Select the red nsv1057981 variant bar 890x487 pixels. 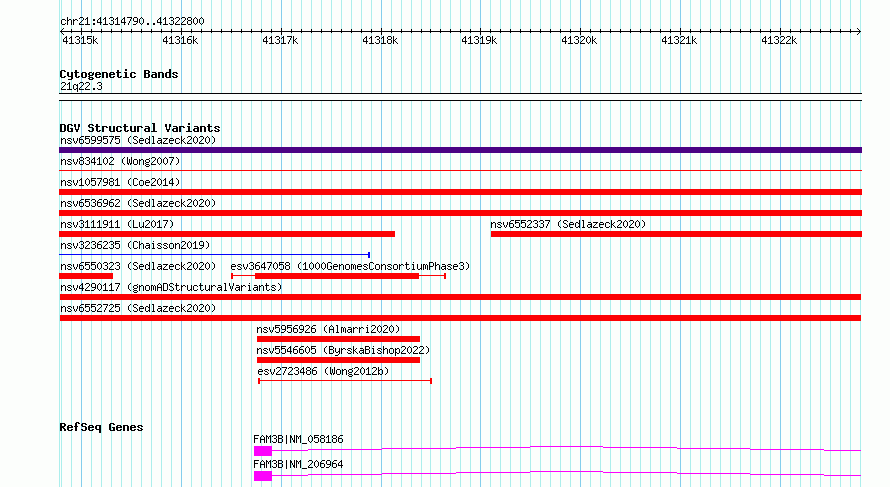click(460, 192)
